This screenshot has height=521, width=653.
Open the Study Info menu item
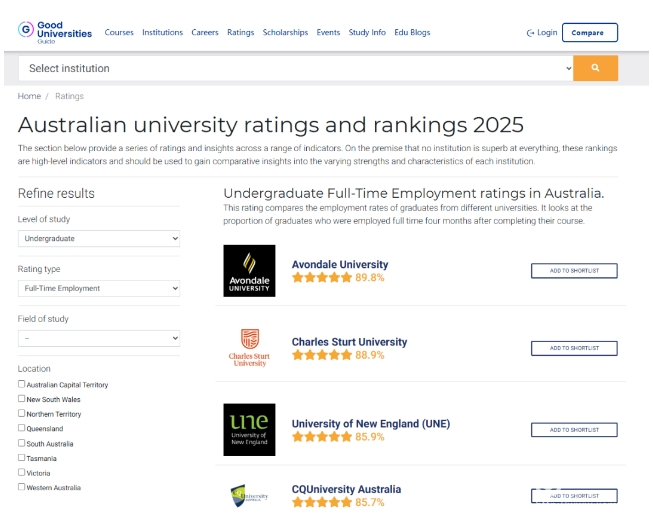point(367,32)
